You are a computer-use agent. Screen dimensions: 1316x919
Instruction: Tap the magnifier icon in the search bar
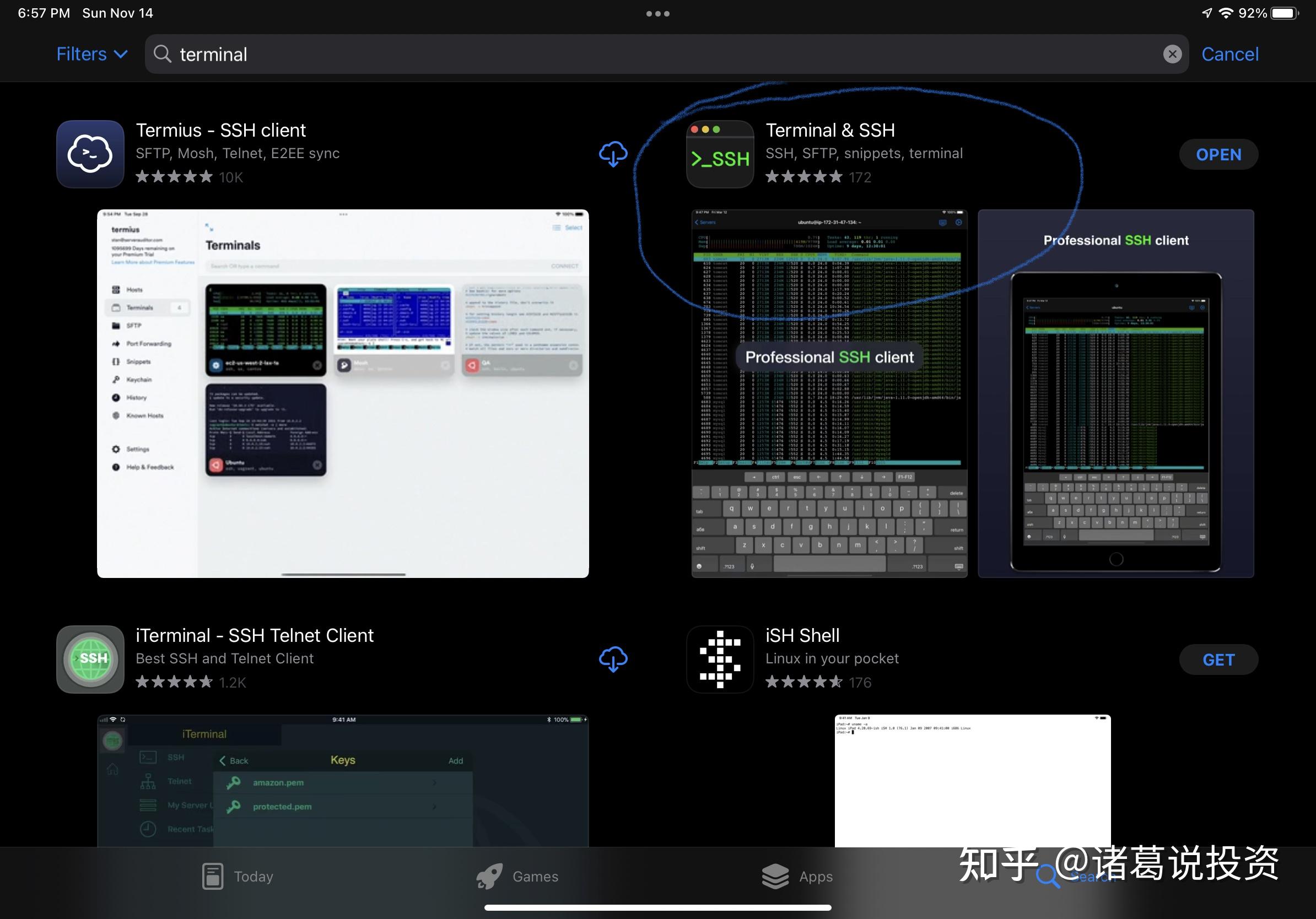[162, 54]
